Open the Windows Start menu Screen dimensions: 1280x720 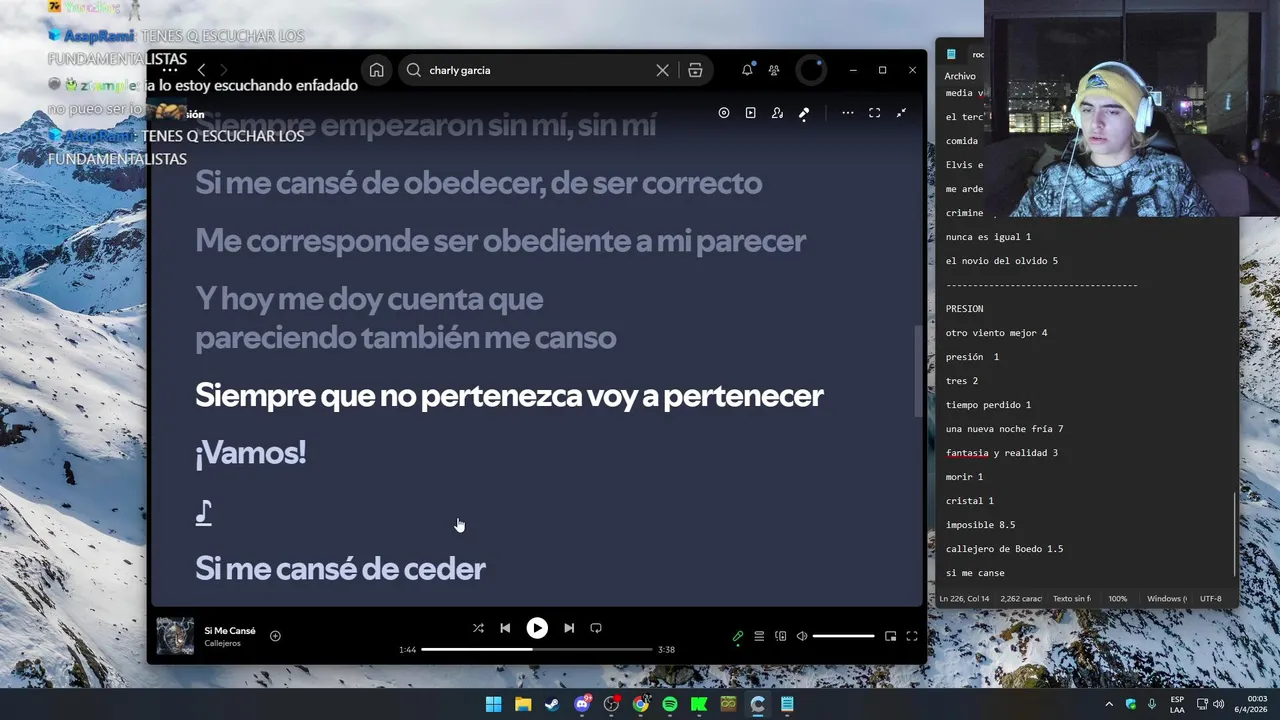[494, 704]
